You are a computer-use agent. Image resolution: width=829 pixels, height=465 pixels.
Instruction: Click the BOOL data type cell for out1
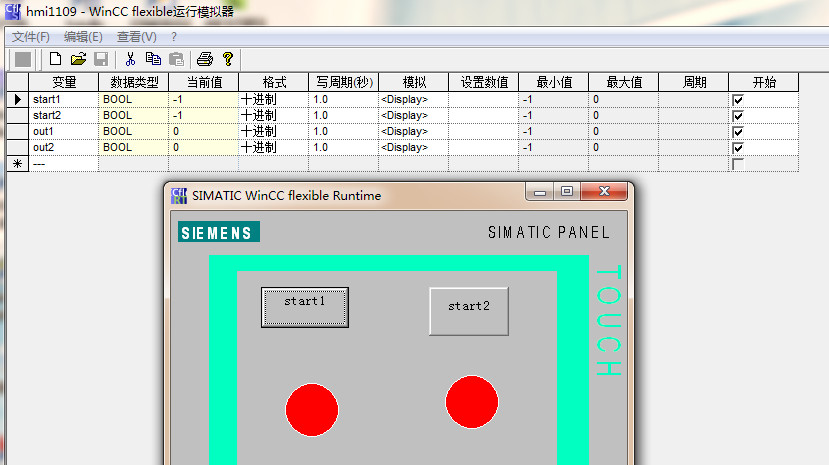coord(134,131)
